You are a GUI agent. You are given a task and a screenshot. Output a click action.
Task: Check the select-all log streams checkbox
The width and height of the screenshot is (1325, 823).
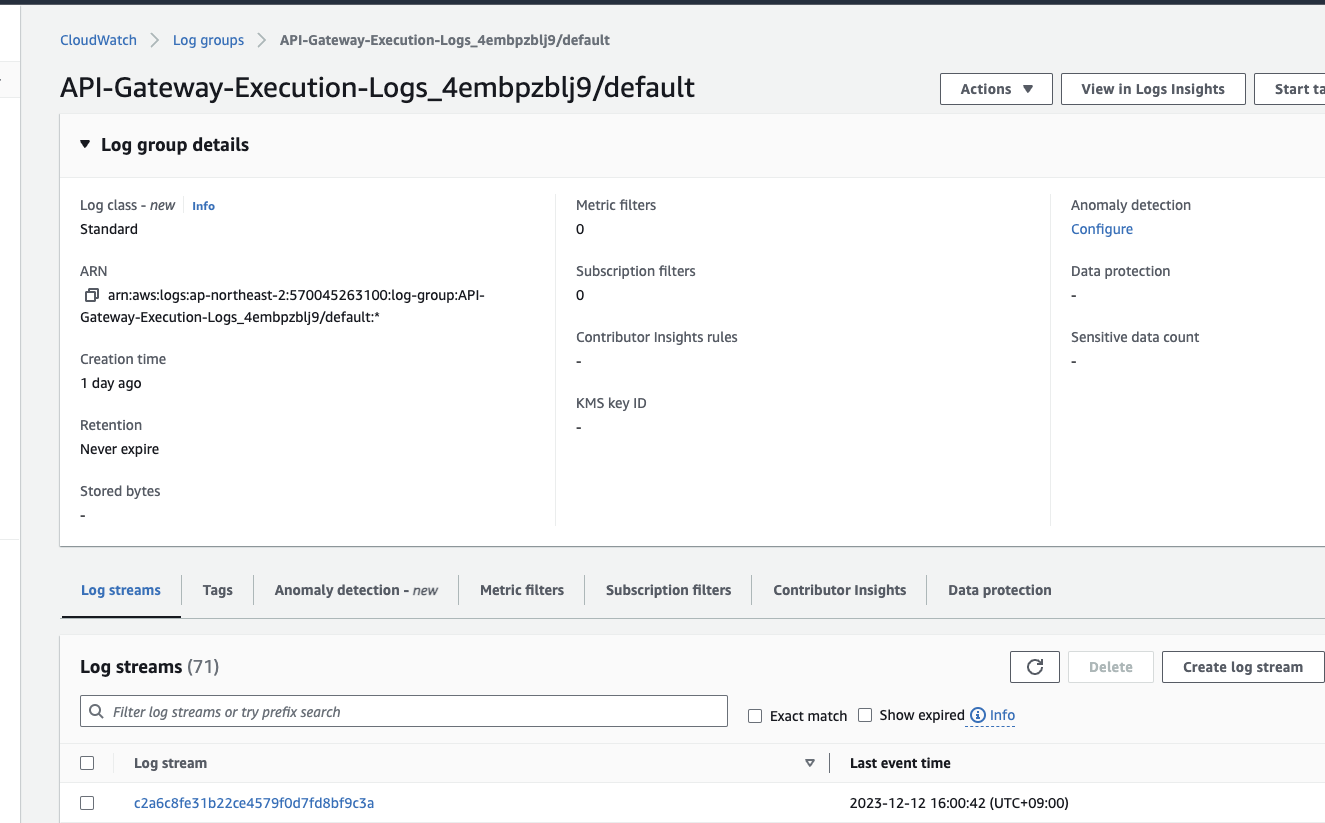tap(87, 763)
